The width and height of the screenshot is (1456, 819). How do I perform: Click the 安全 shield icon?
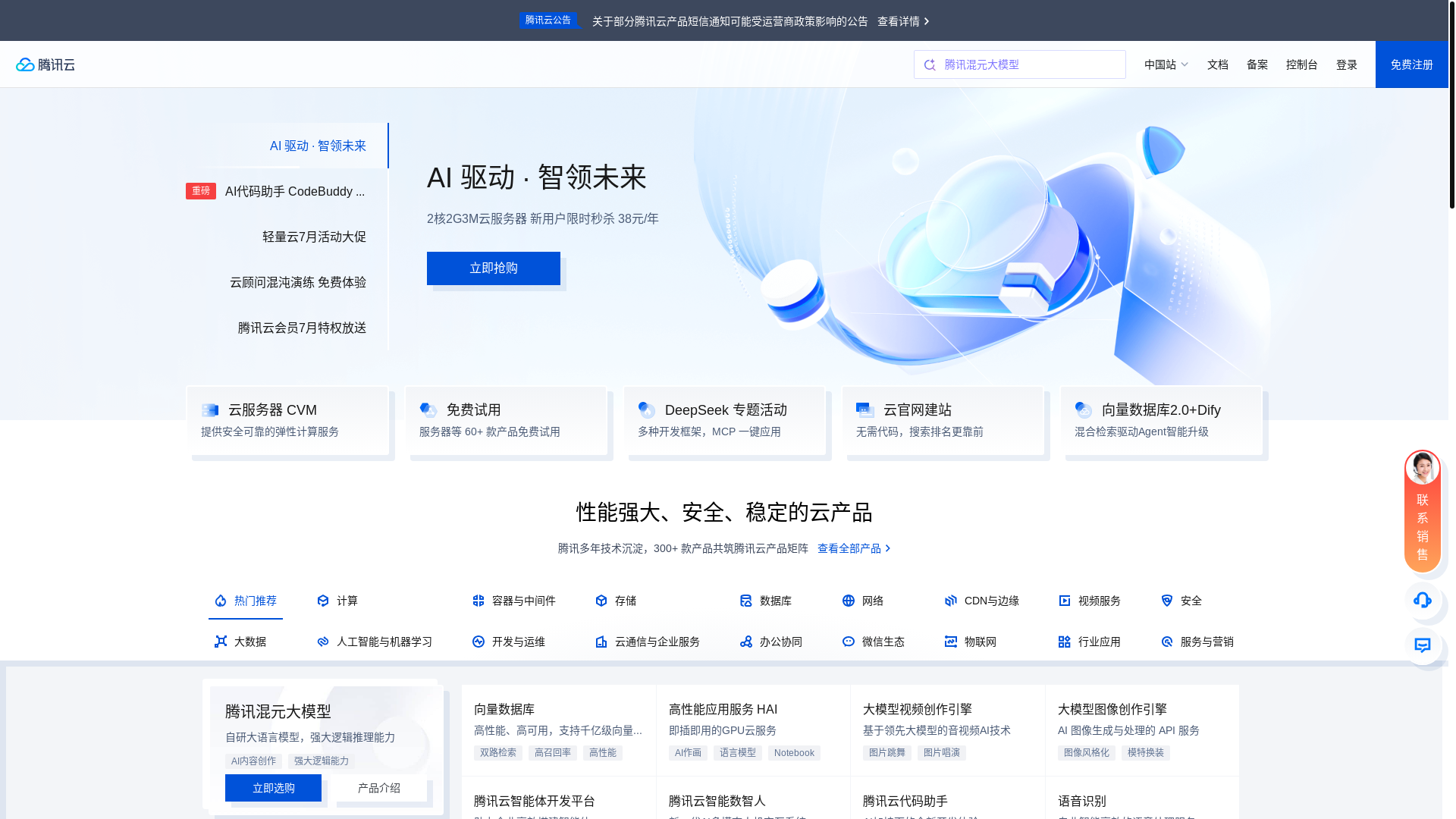[x=1167, y=601]
